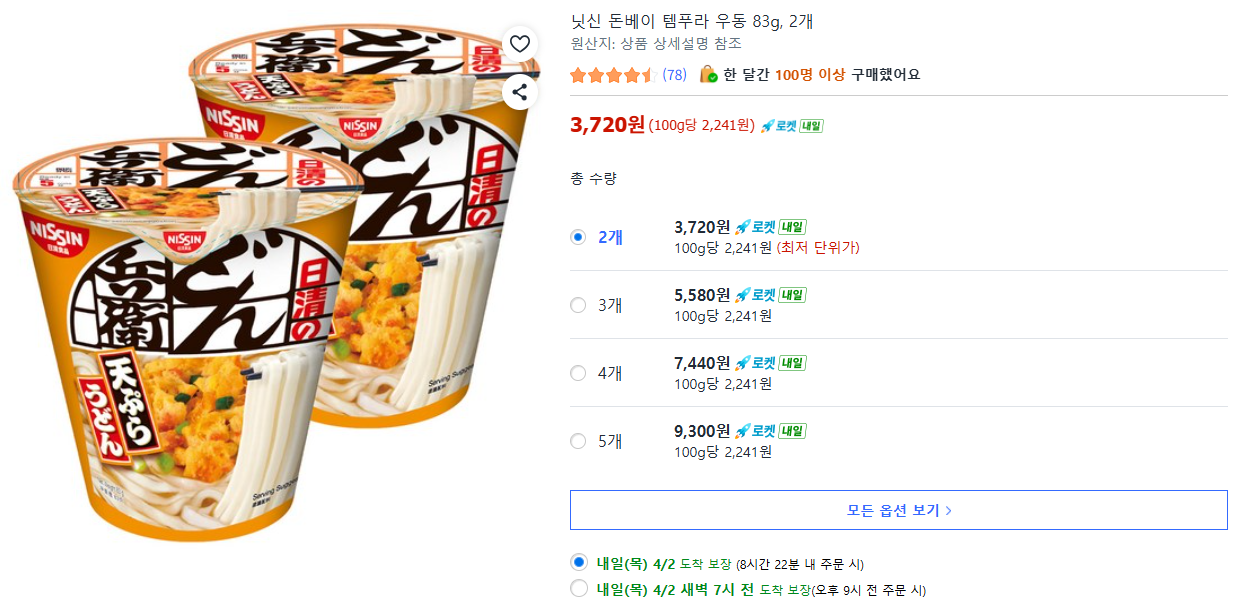Select the 2개 quantity radio button
This screenshot has height=606, width=1234.
click(578, 237)
